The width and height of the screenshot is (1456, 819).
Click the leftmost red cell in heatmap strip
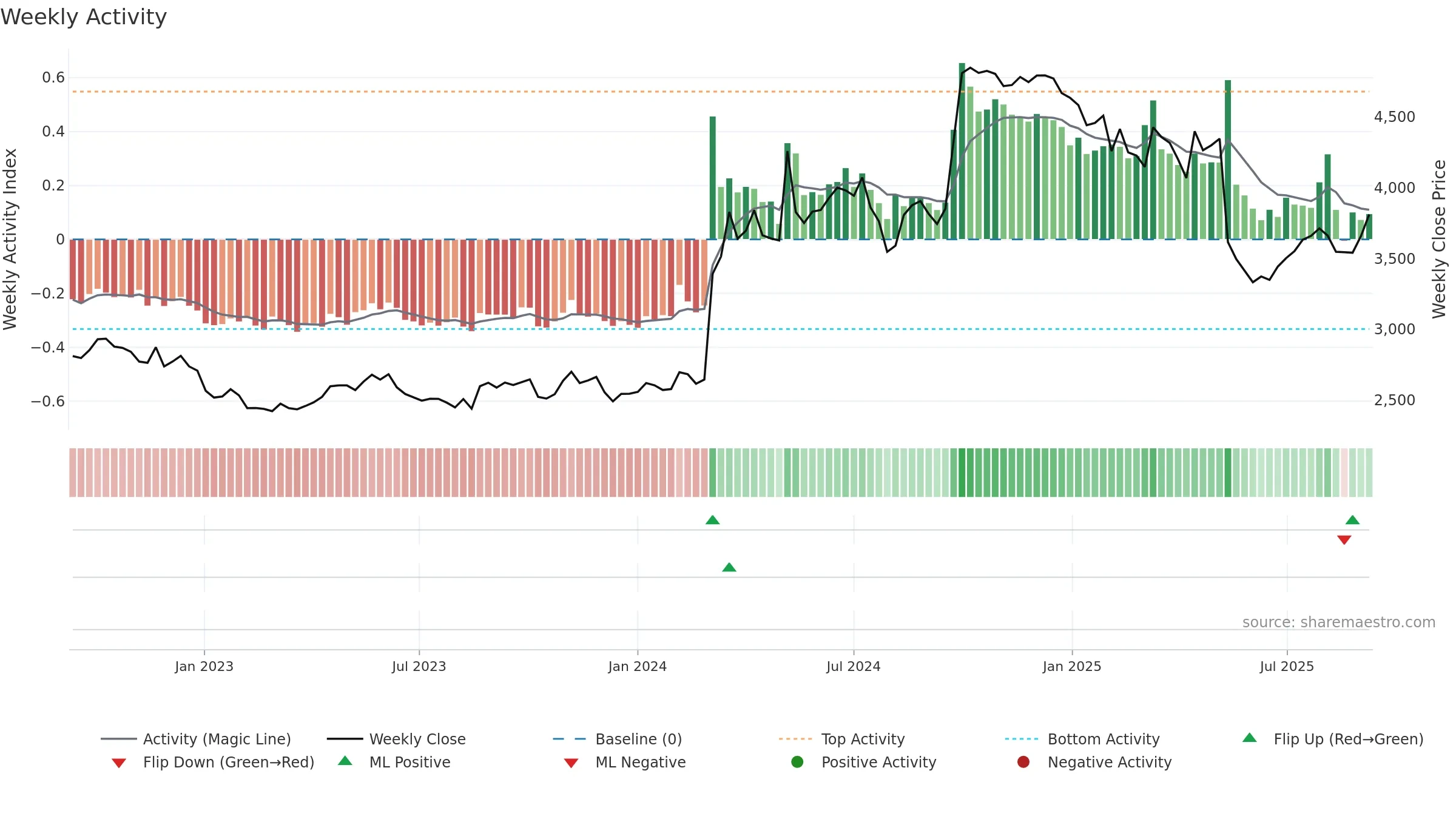coord(73,473)
